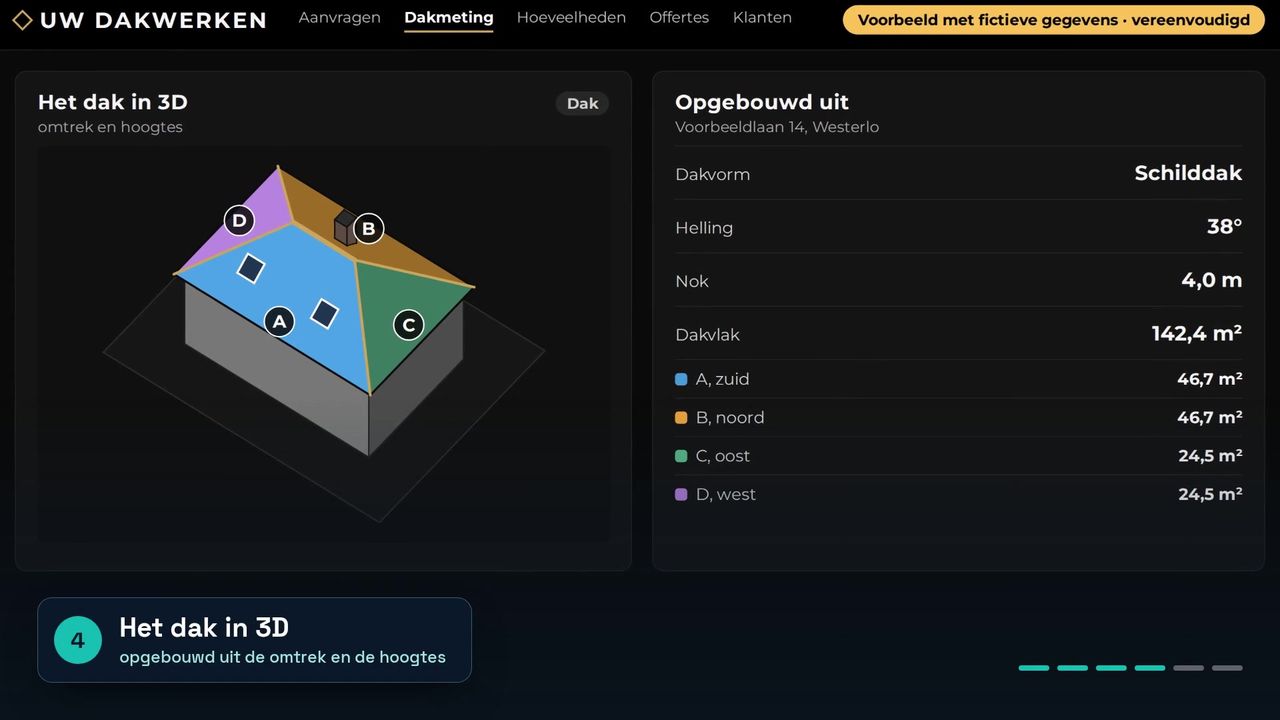Click the 24,5 m² value for C, oost
The height and width of the screenshot is (720, 1280).
[1210, 456]
